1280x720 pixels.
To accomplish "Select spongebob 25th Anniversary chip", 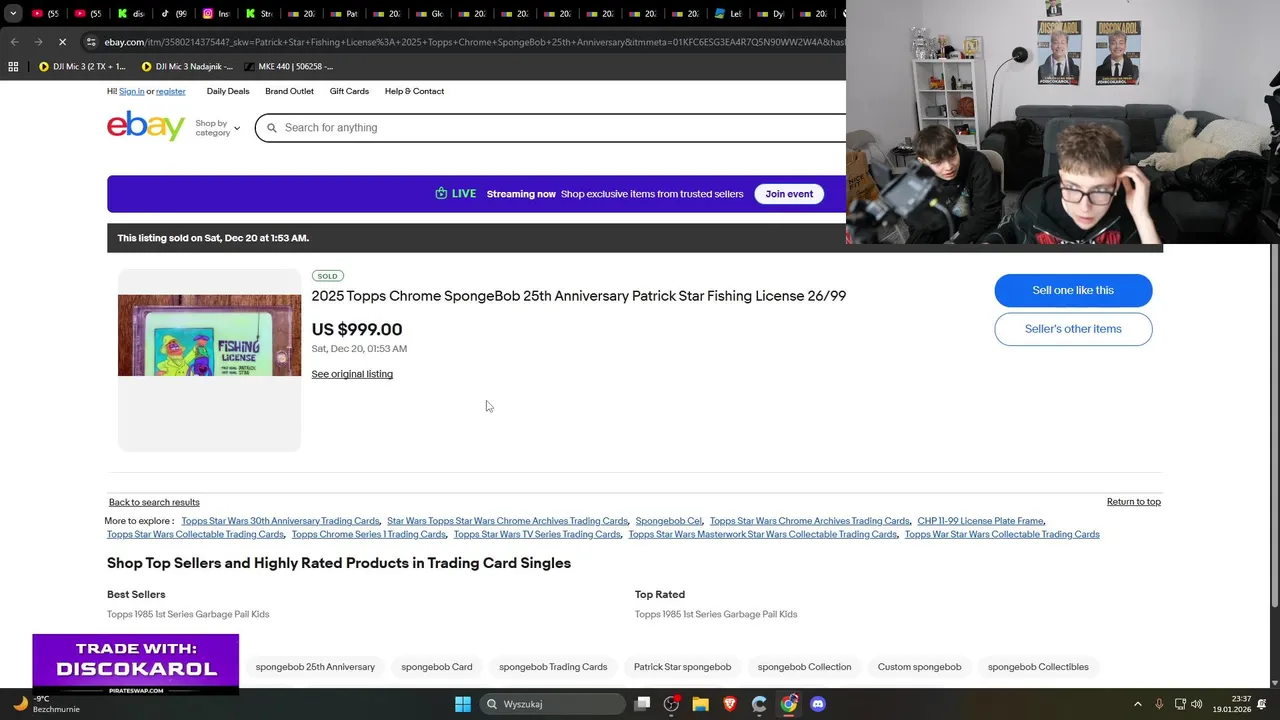I will [315, 667].
